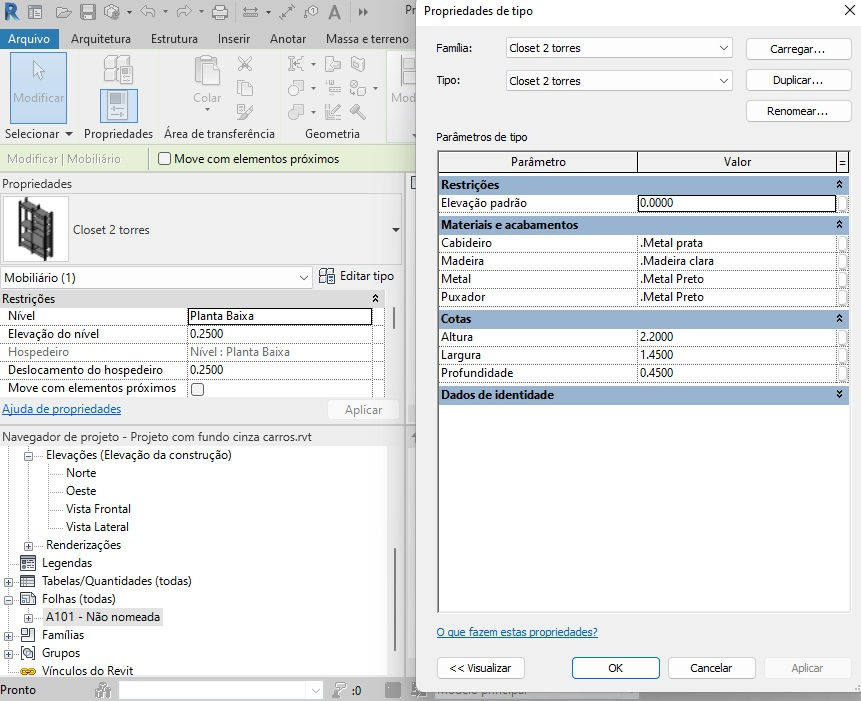Switch to the Inserir ribbon tab

(x=234, y=39)
